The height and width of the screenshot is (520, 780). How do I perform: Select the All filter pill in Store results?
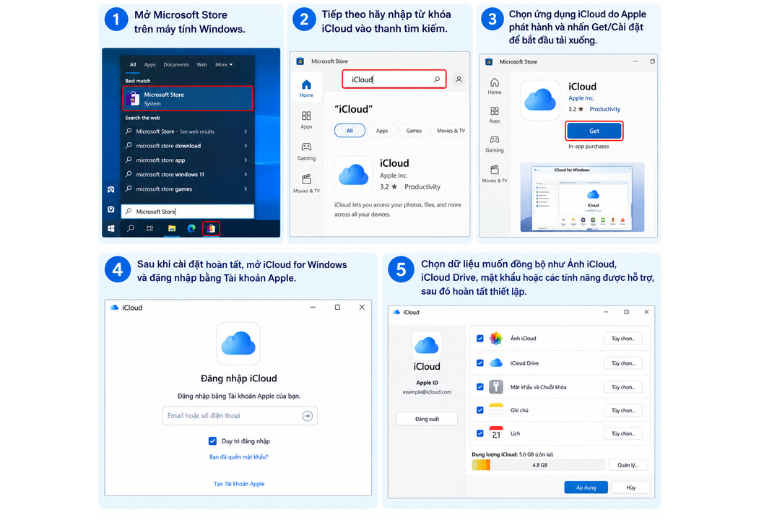point(350,130)
